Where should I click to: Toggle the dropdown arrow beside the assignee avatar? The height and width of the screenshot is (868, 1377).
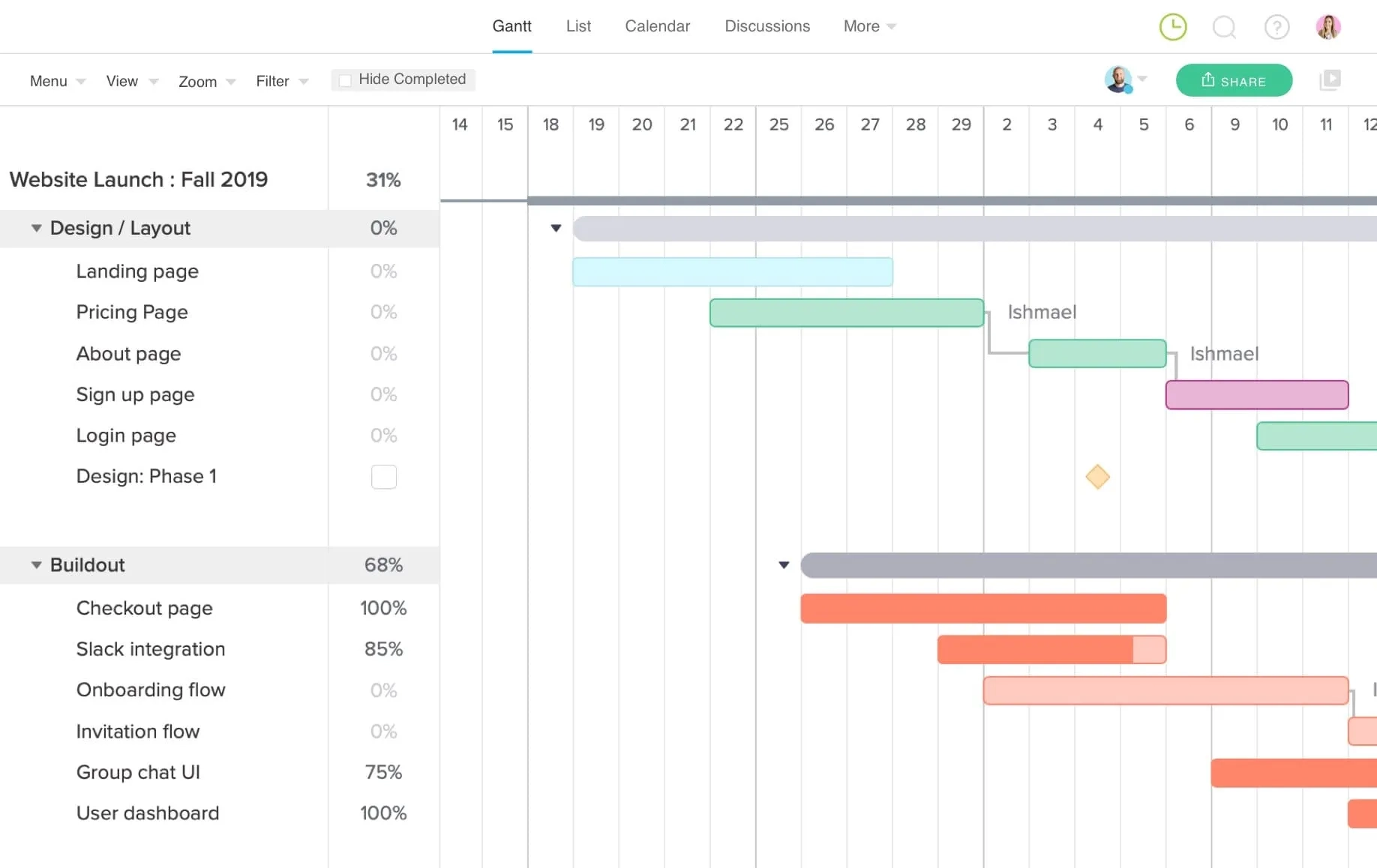click(1142, 79)
